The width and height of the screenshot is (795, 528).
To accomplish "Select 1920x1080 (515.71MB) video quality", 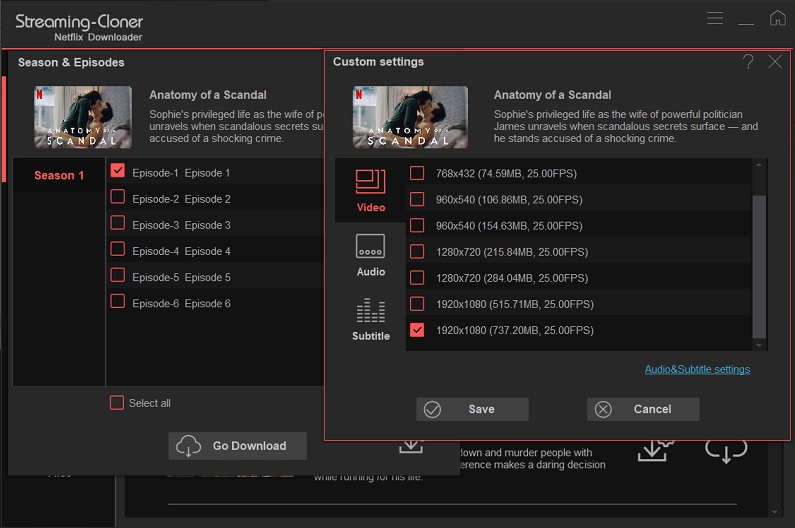I will pos(417,304).
